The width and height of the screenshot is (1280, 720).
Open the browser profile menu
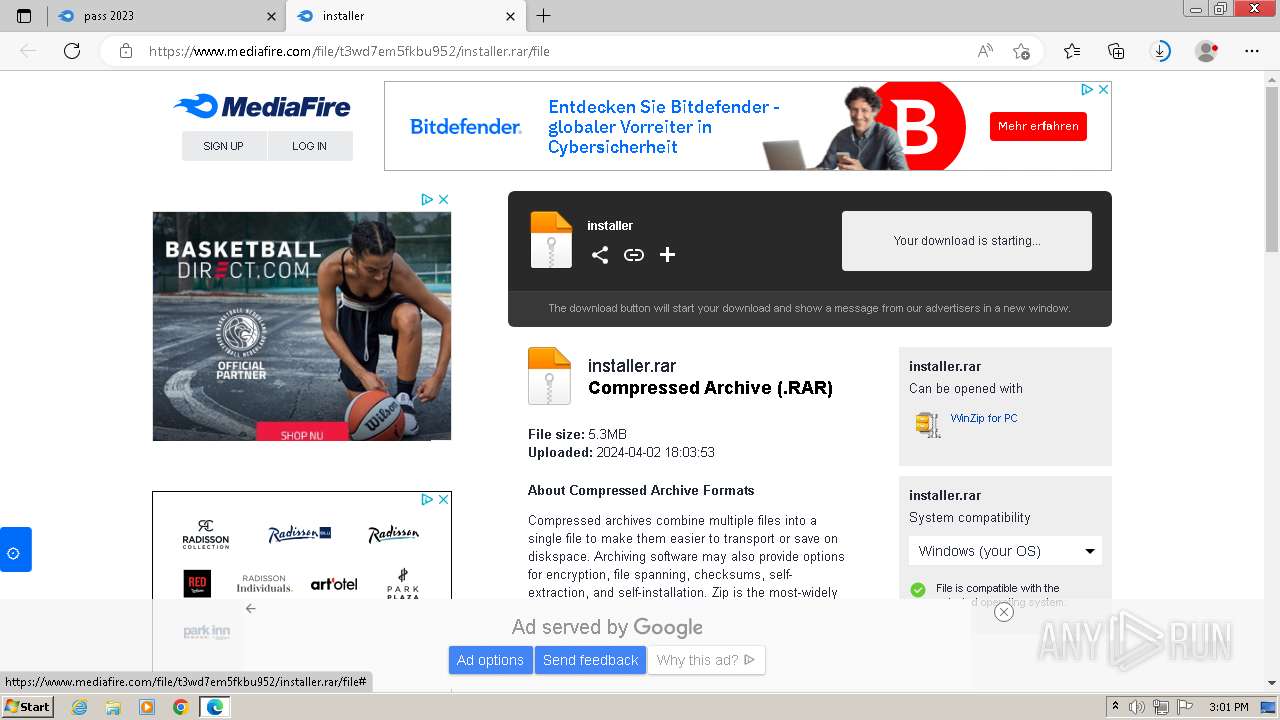1207,51
